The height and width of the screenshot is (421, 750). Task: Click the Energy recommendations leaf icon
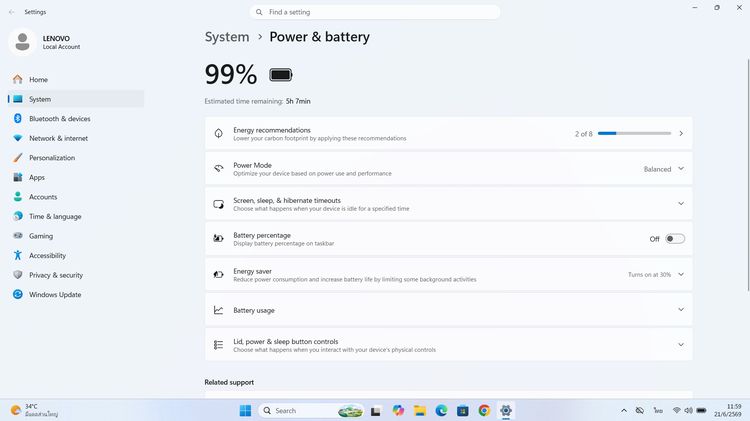(219, 133)
